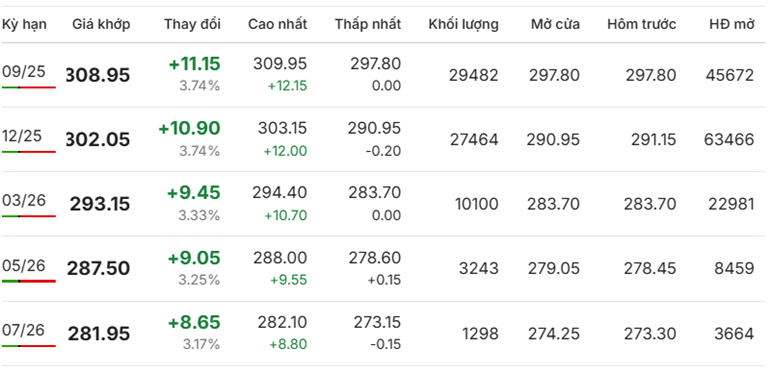The height and width of the screenshot is (372, 770).
Task: Click the Mở cửa column header
Action: [x=555, y=24]
